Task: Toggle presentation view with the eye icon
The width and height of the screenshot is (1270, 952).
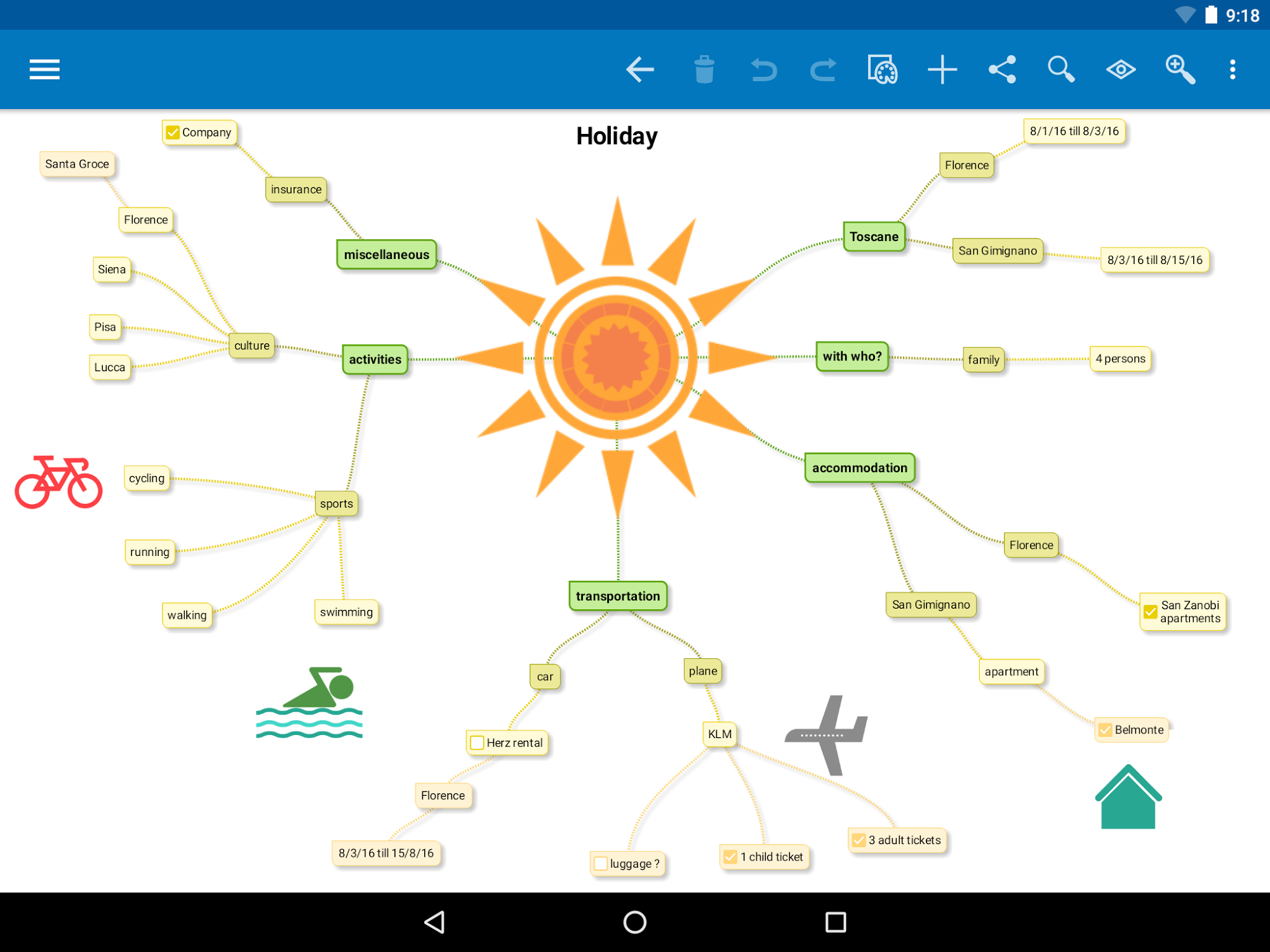Action: (x=1120, y=69)
